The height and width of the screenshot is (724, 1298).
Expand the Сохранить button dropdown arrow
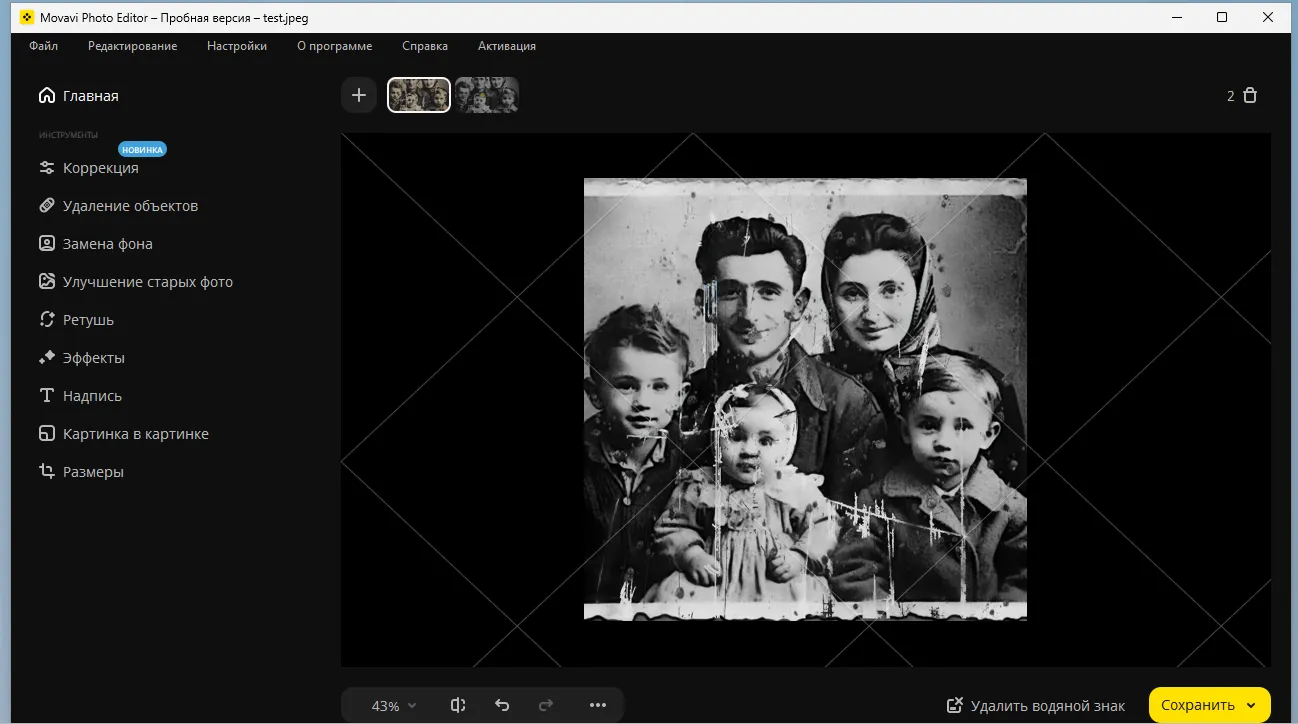1251,705
